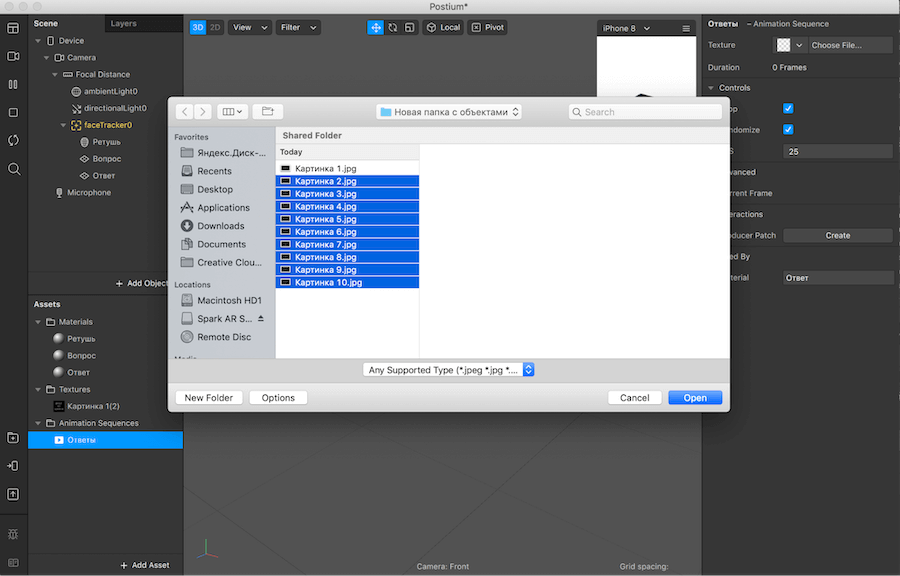Select the move tool in viewport toolbar
This screenshot has width=900, height=576.
point(375,28)
